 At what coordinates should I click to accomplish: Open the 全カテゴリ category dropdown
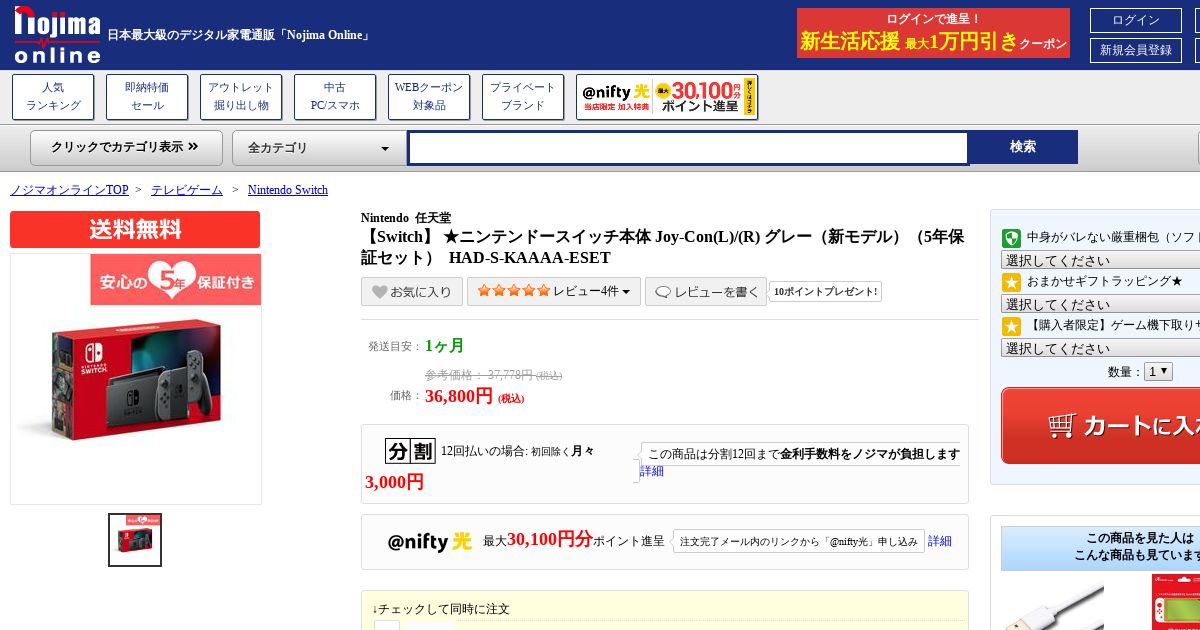tap(319, 148)
